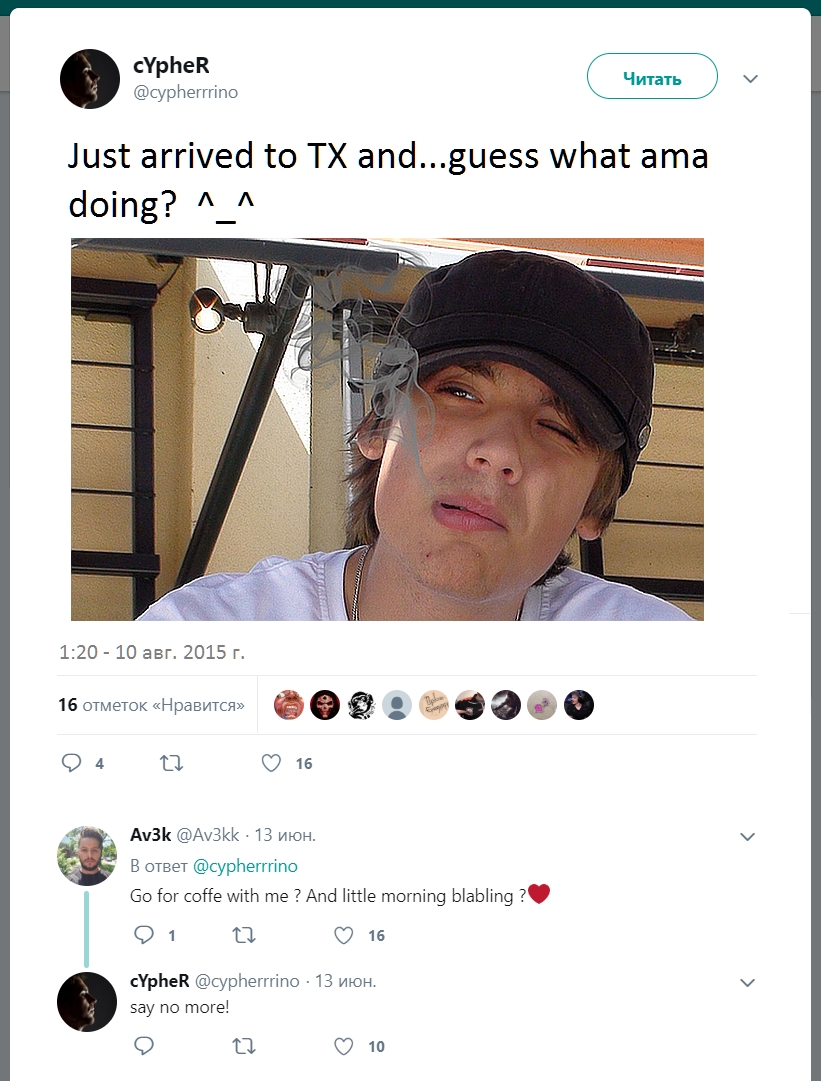
Task: Retweet Av3k's coffee reply
Action: (243, 935)
